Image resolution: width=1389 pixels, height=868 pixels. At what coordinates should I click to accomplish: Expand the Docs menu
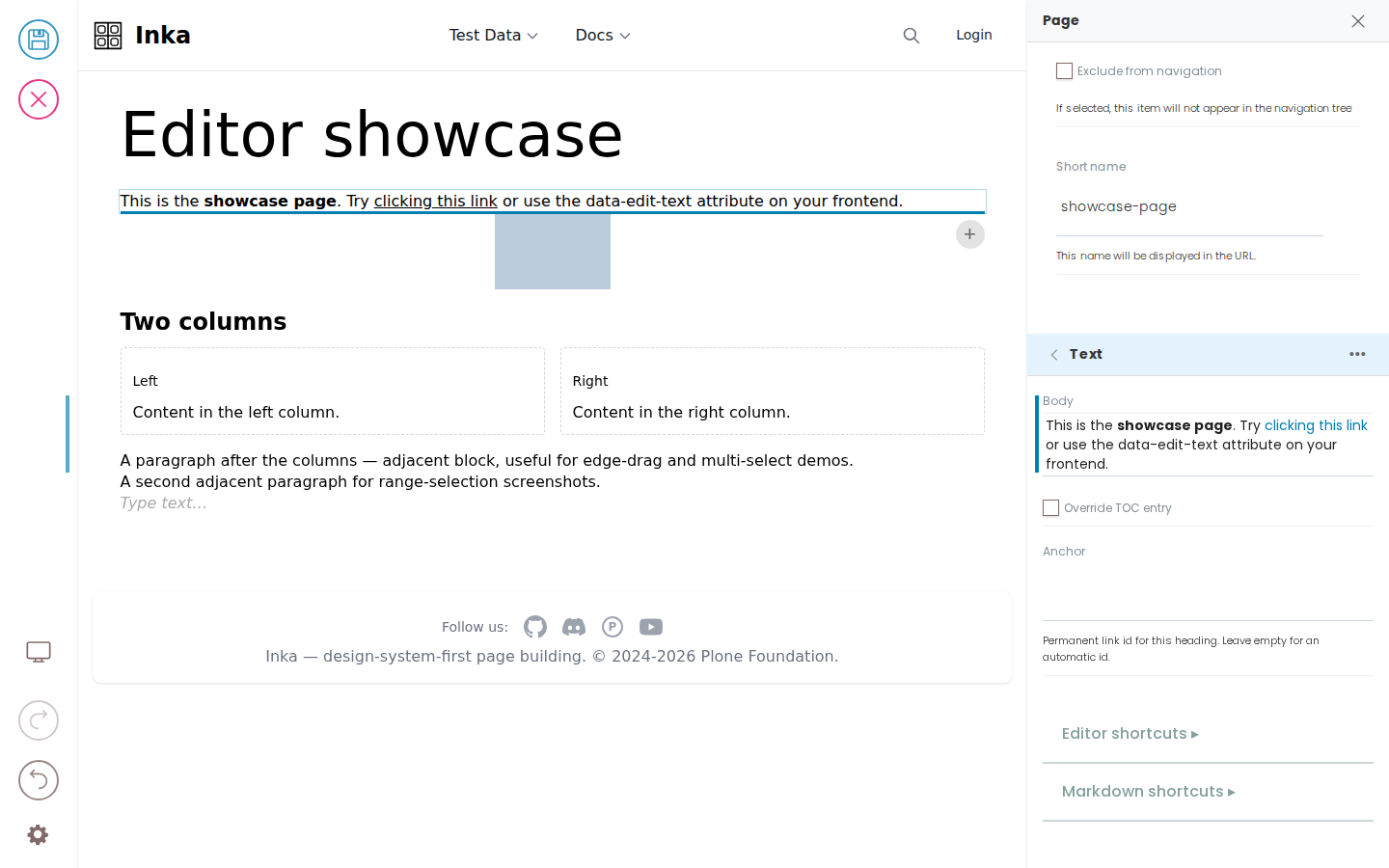(x=603, y=36)
